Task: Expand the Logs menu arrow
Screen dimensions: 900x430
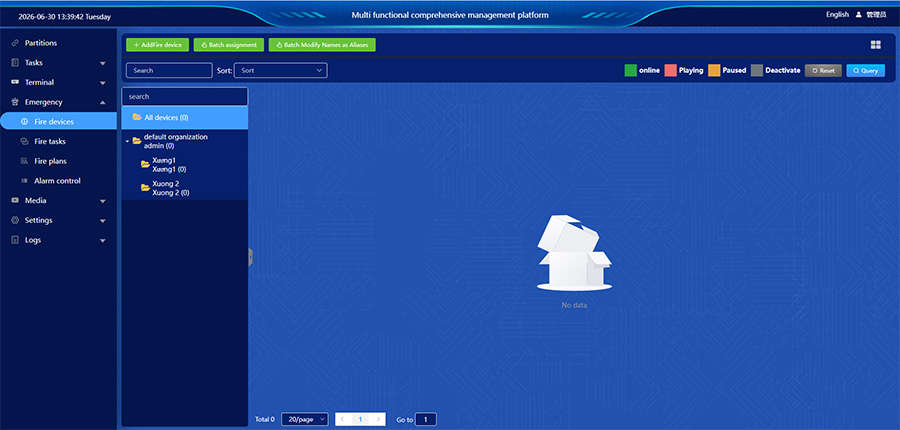Action: 103,241
